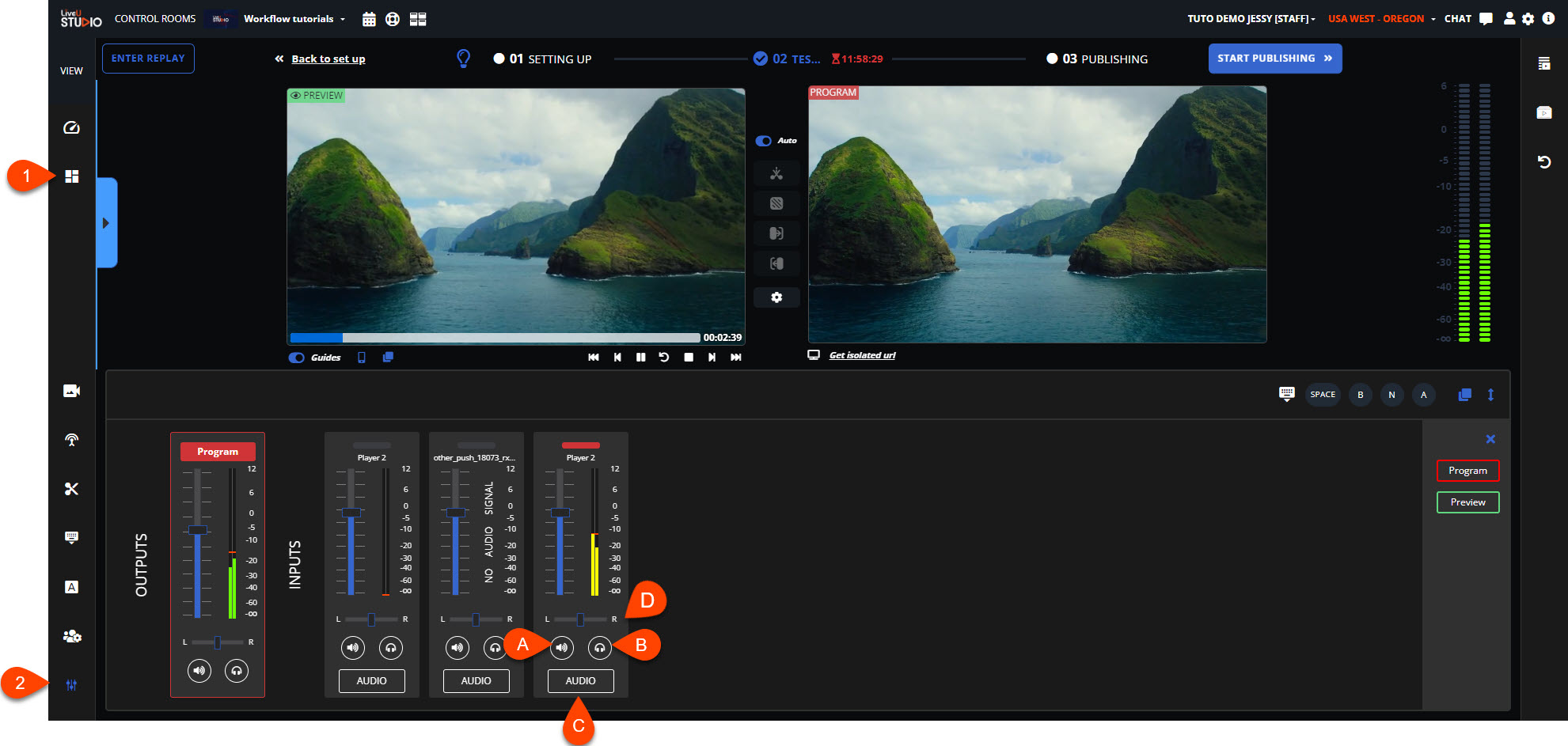
Task: Open the live broadcast antenna icon in sidebar
Action: pos(71,440)
